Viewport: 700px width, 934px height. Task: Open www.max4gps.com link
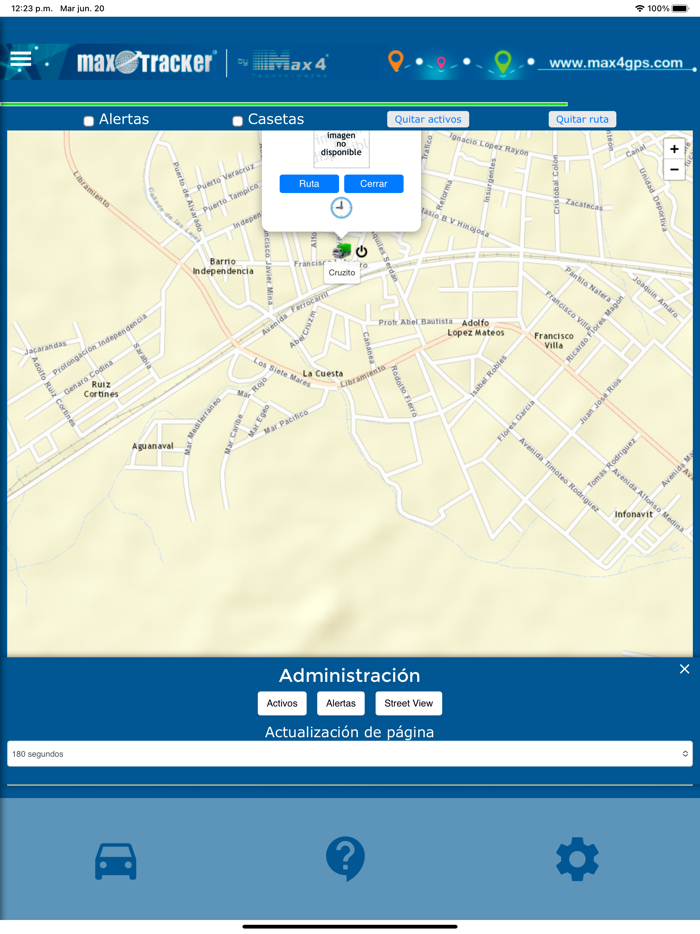[x=615, y=63]
